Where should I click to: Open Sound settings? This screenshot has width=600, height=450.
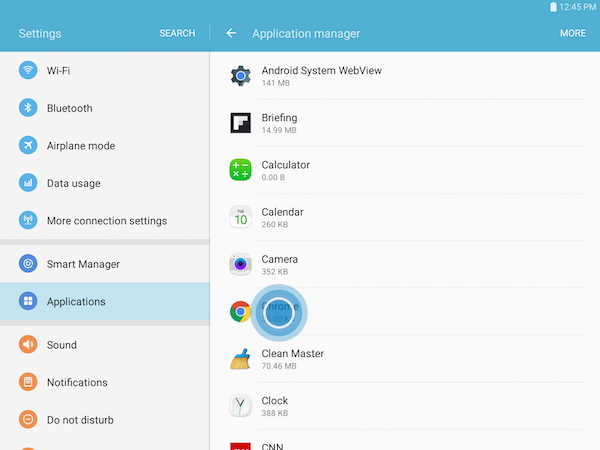click(x=105, y=344)
